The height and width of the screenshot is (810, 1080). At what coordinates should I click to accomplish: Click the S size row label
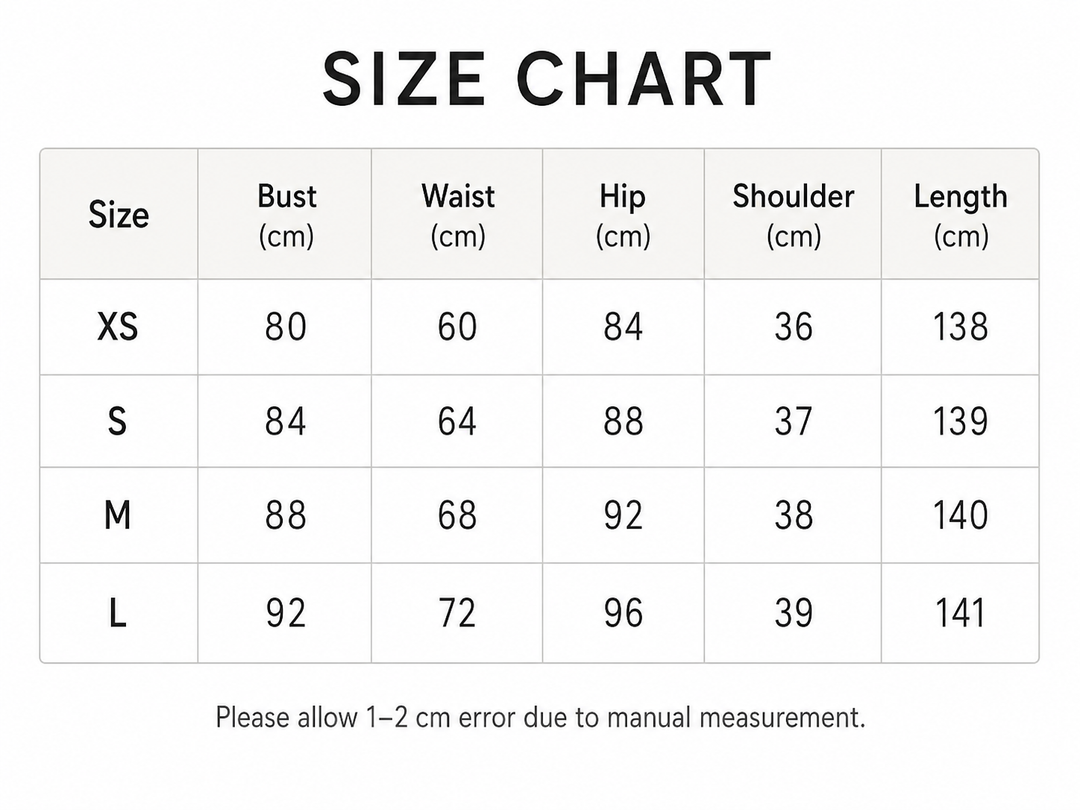[x=117, y=421]
